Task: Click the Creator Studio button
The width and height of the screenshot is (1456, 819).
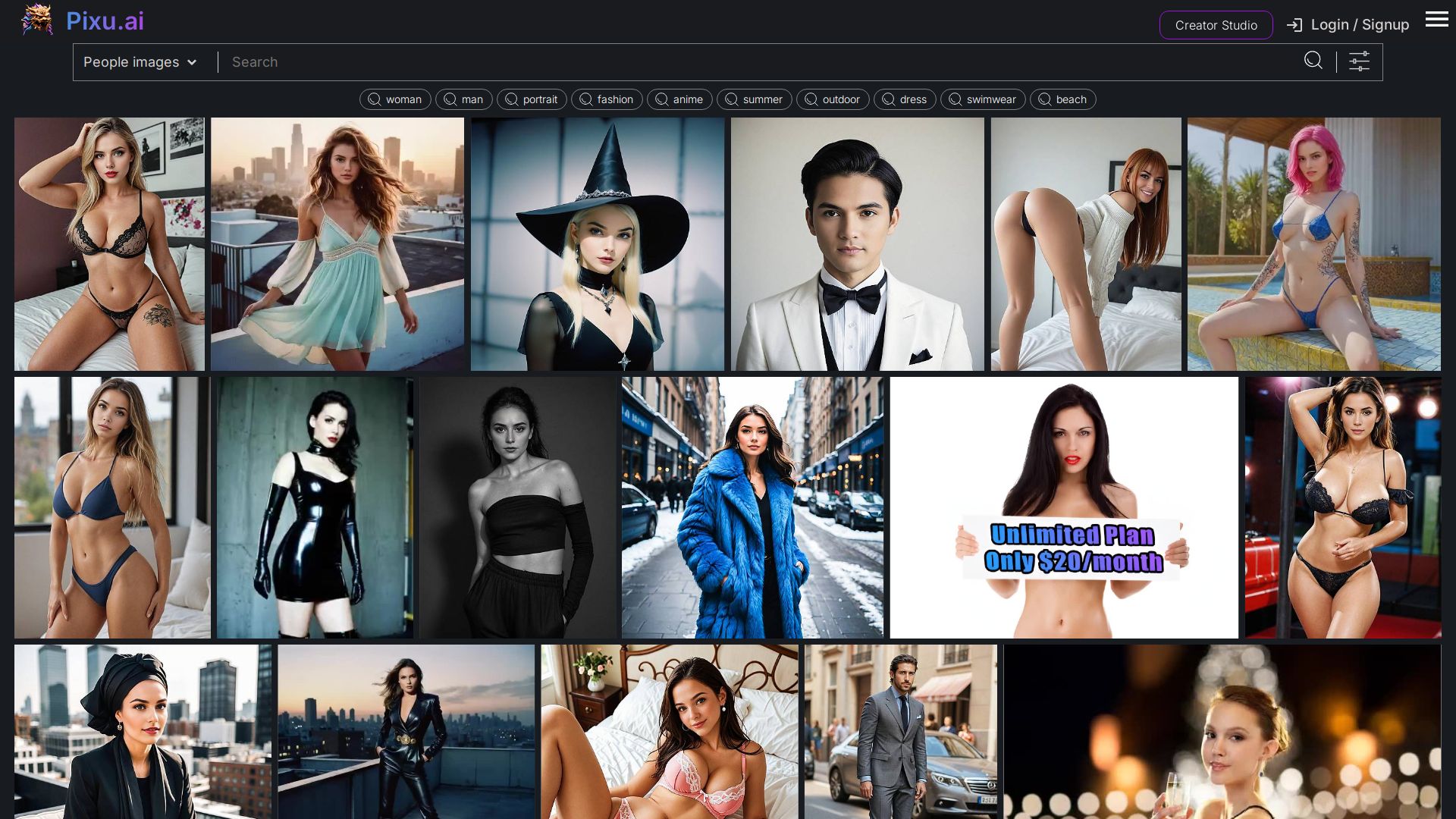Action: 1216,25
